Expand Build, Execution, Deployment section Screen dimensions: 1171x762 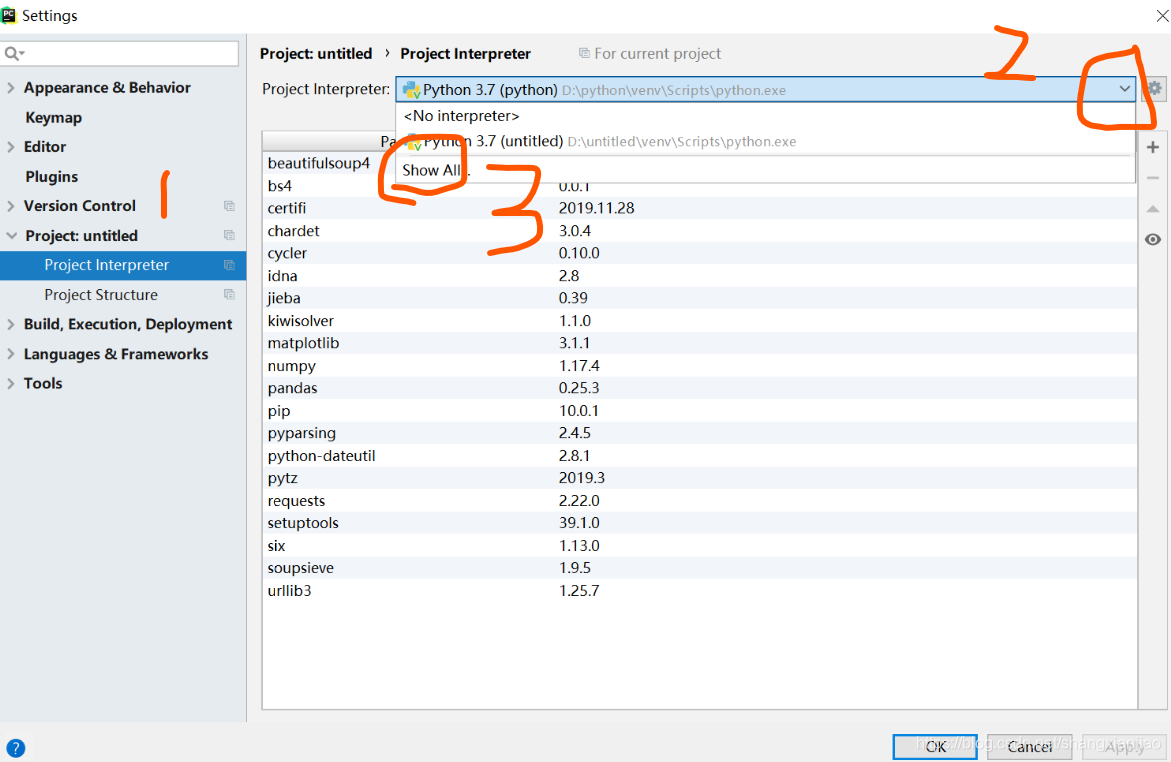(10, 324)
